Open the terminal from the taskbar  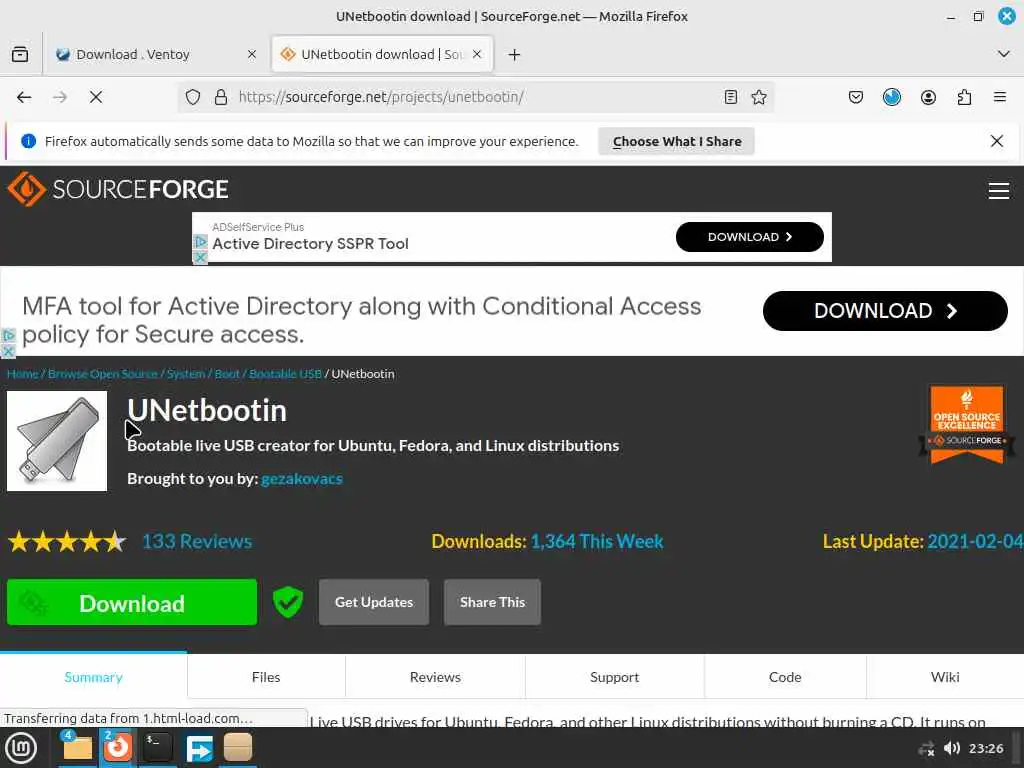(x=157, y=748)
